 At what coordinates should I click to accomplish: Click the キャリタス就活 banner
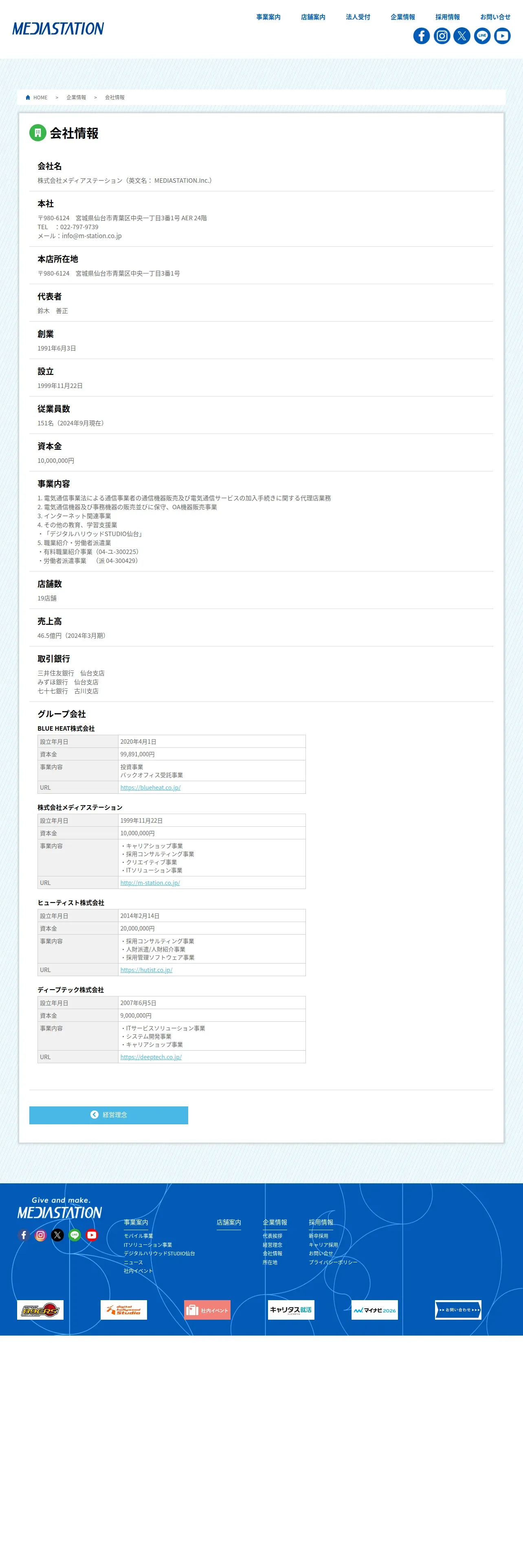click(291, 1310)
